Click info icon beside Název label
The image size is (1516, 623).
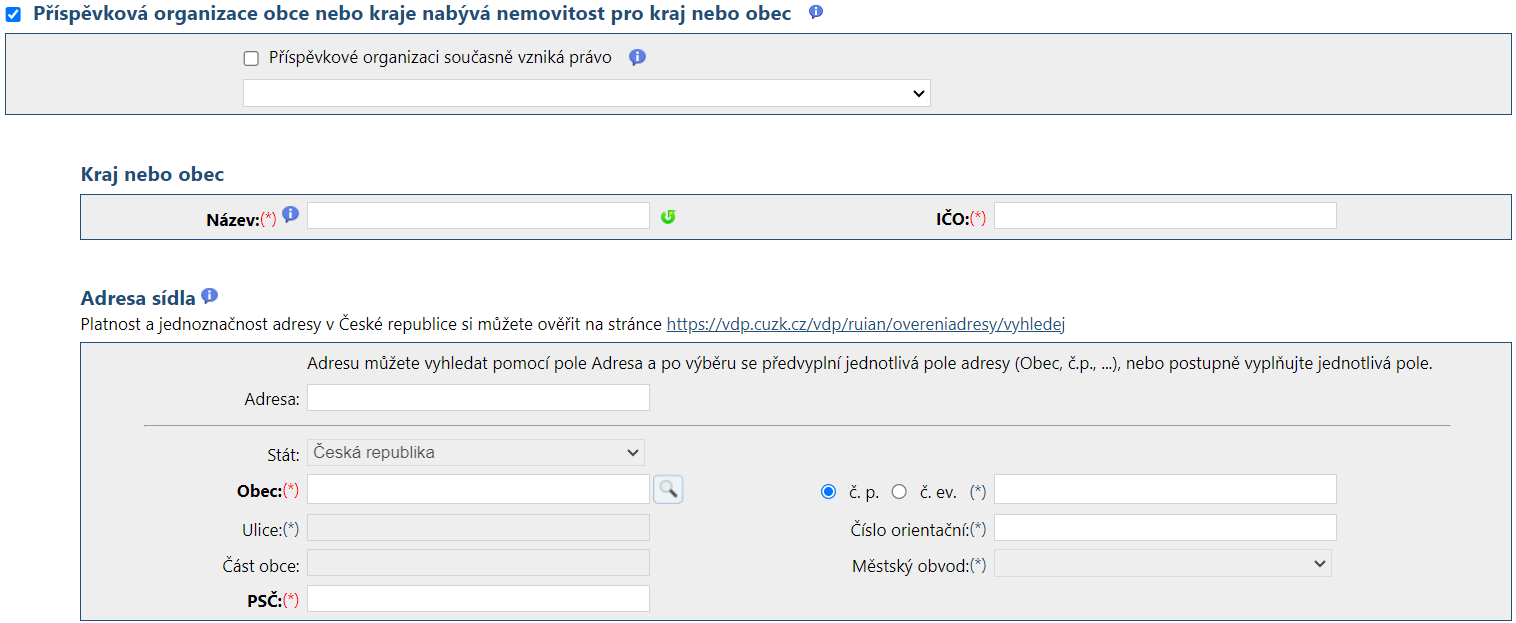tap(291, 214)
